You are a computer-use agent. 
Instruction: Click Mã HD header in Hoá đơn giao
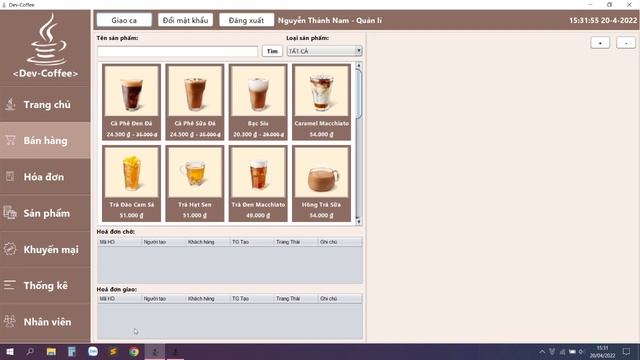point(120,299)
